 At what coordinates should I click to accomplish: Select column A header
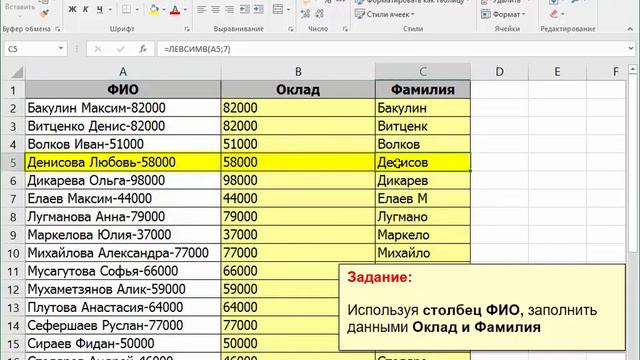(x=123, y=72)
